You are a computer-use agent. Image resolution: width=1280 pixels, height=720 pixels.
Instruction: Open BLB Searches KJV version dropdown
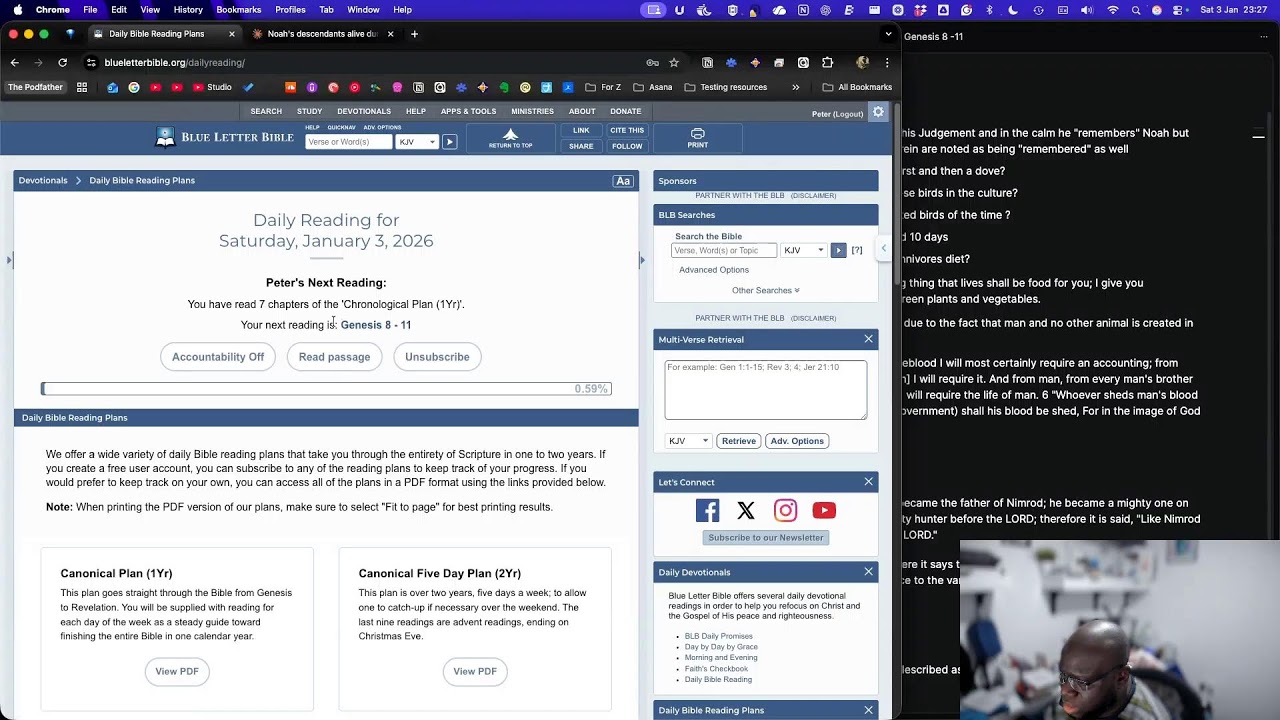803,250
